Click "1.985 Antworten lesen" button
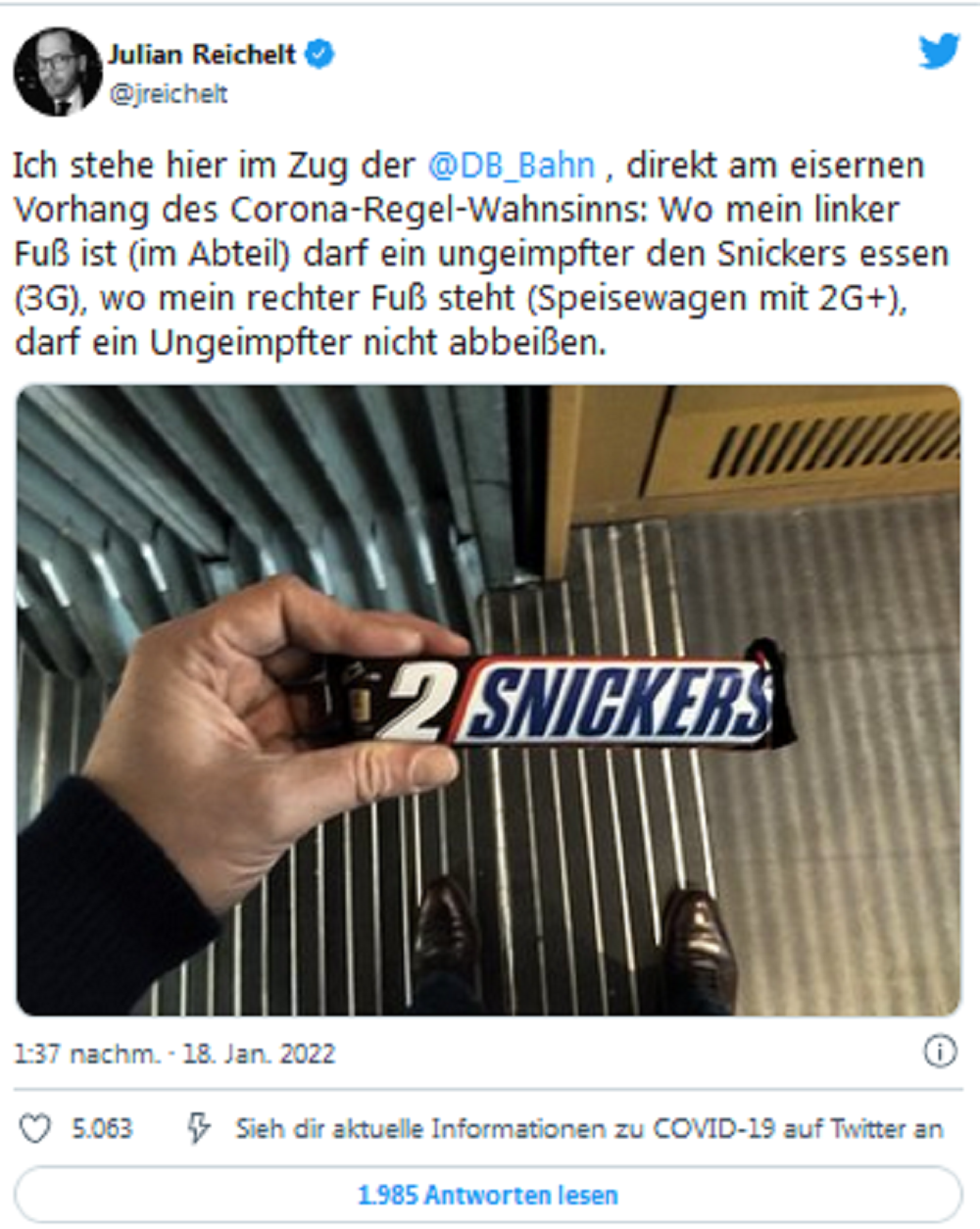 (488, 1195)
